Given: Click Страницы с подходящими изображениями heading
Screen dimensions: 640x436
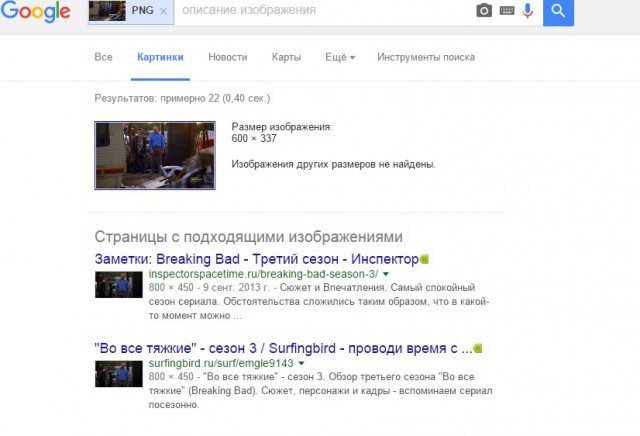Looking at the screenshot, I should pyautogui.click(x=249, y=237).
